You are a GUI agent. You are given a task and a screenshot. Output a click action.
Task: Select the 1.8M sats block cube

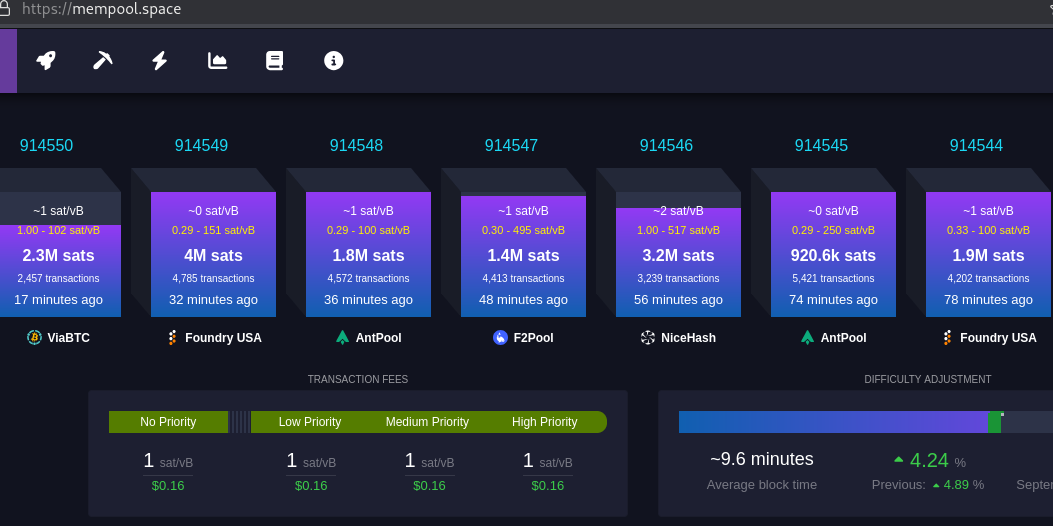tap(369, 255)
